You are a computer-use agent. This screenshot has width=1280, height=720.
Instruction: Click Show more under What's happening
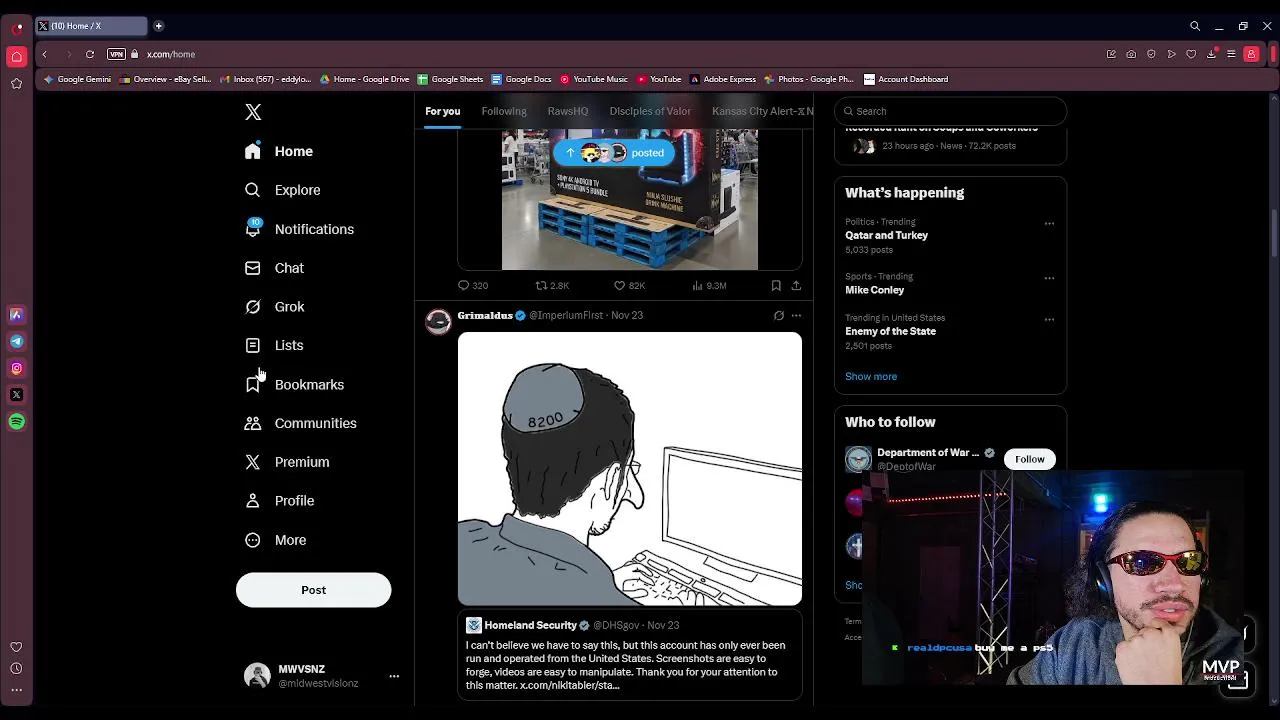point(871,377)
